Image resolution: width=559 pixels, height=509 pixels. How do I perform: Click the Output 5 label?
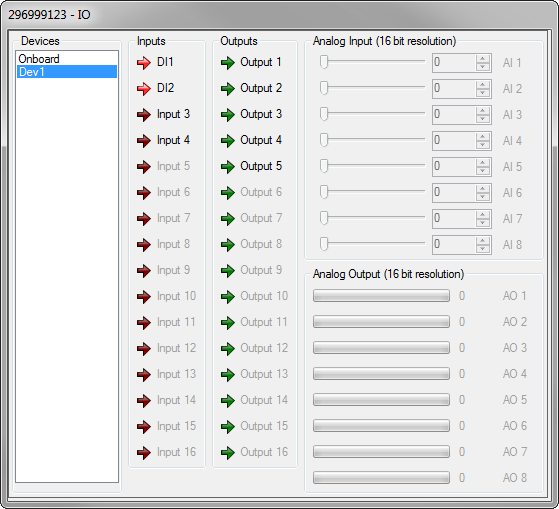point(261,166)
